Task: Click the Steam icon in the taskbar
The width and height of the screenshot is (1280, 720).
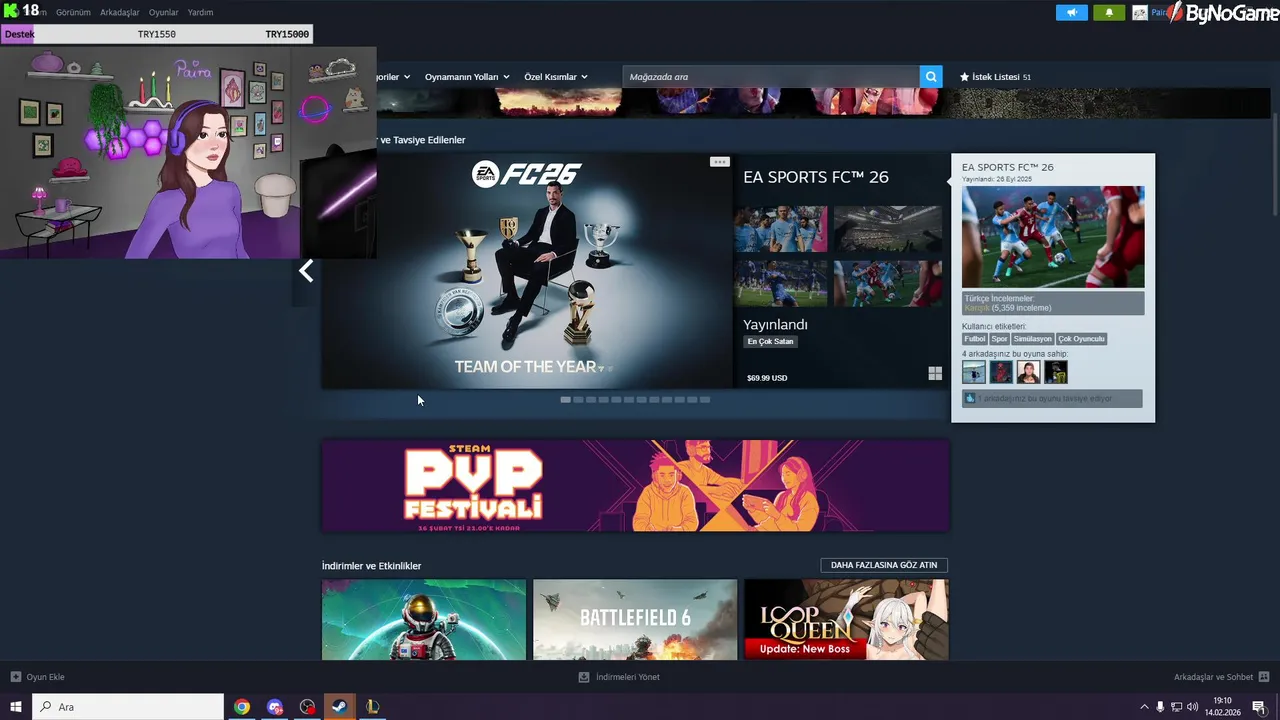Action: (340, 707)
